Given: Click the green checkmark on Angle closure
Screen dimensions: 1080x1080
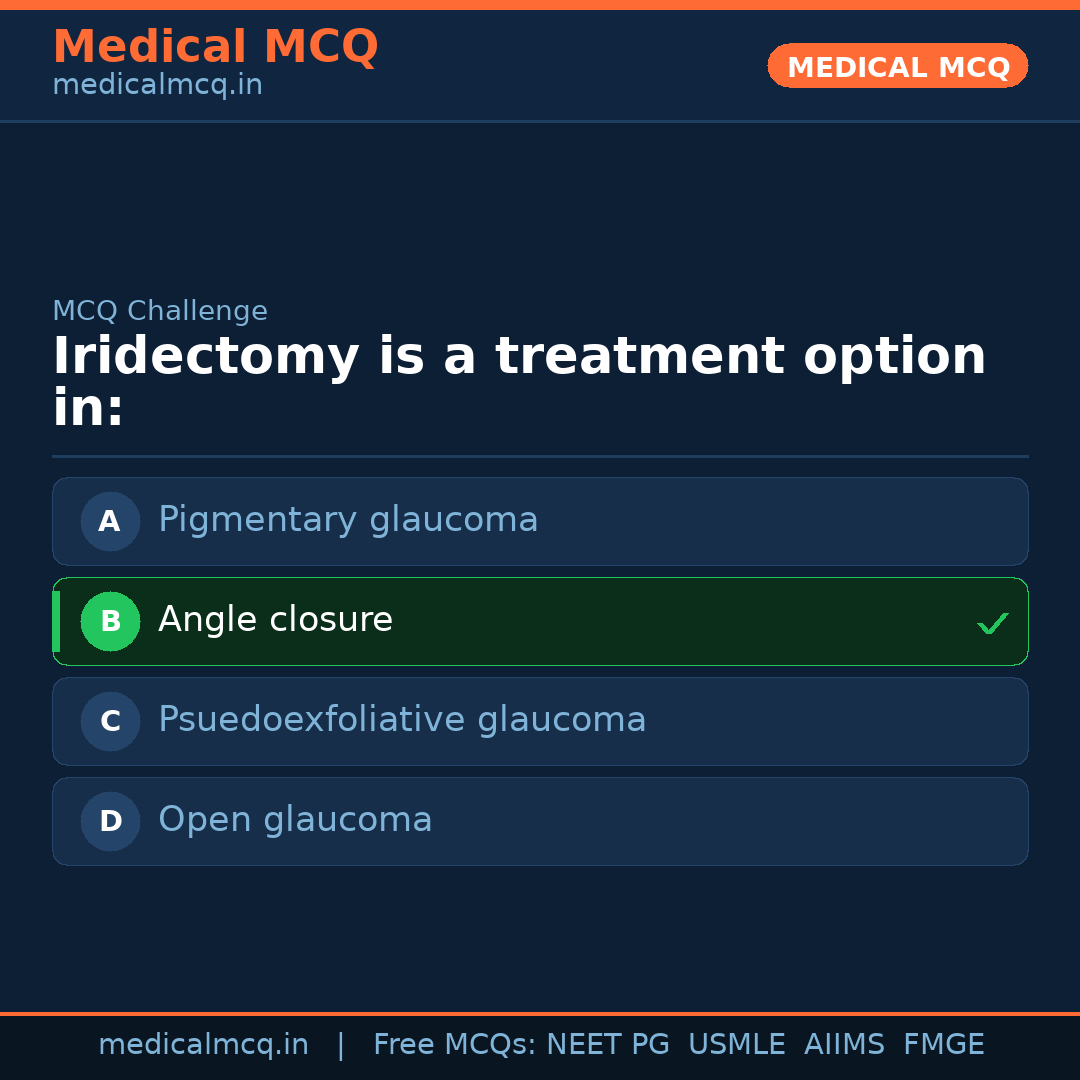Looking at the screenshot, I should (x=992, y=623).
